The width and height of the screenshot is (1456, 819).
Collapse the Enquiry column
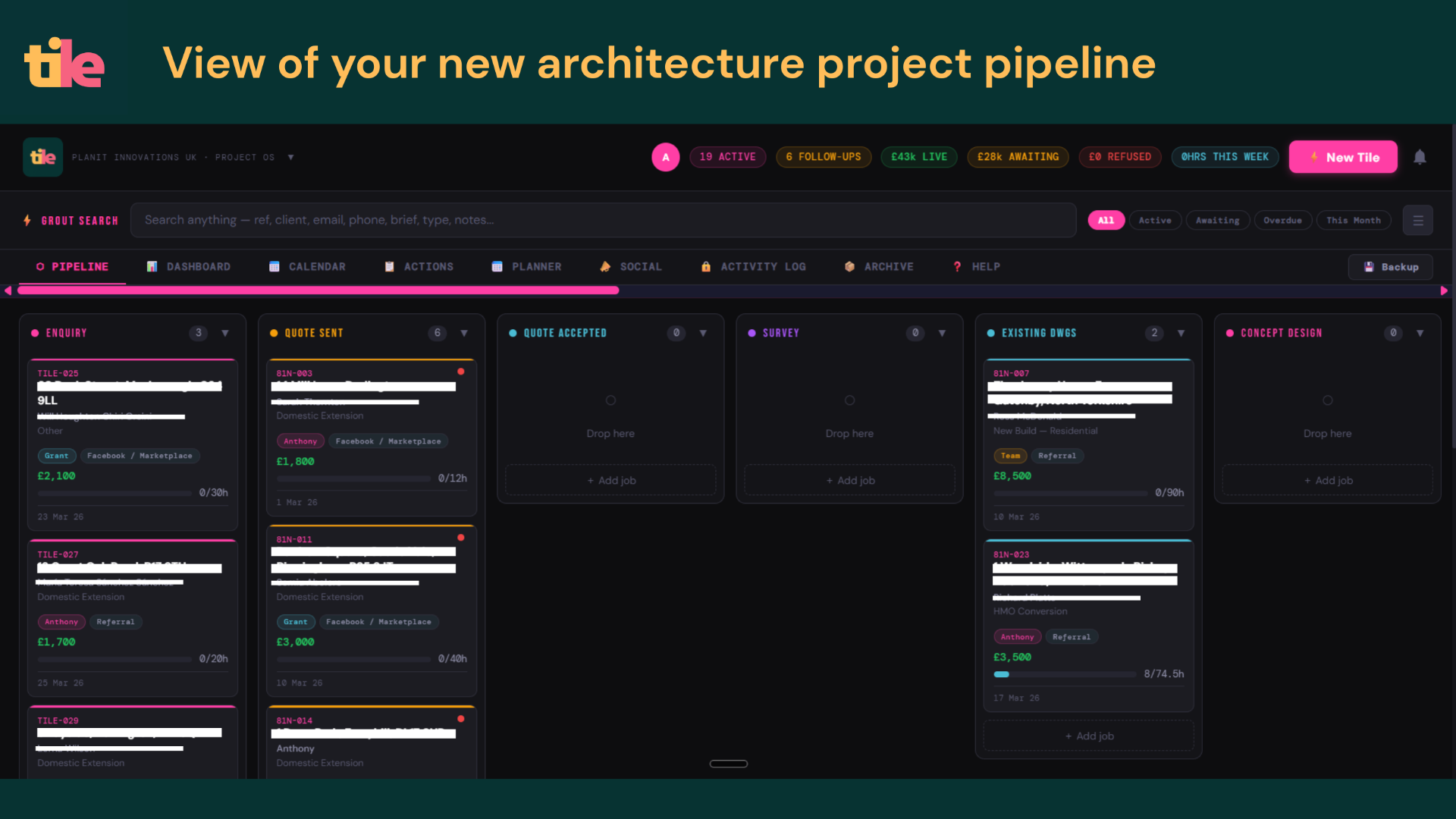[x=225, y=333]
